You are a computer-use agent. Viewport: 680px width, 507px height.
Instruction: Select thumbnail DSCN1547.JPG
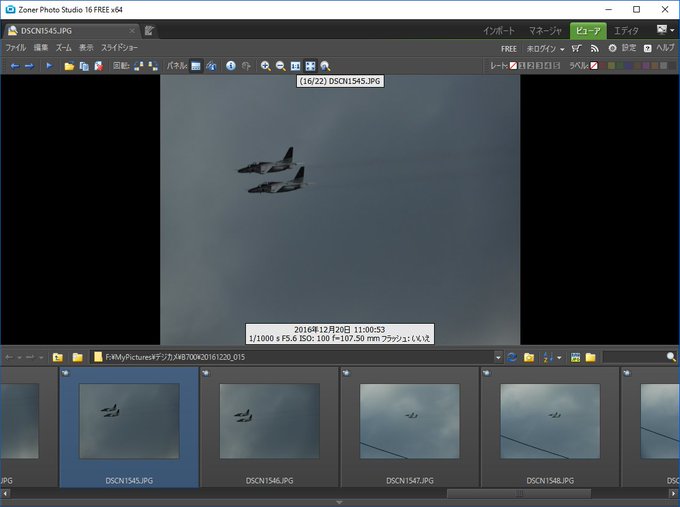point(410,427)
